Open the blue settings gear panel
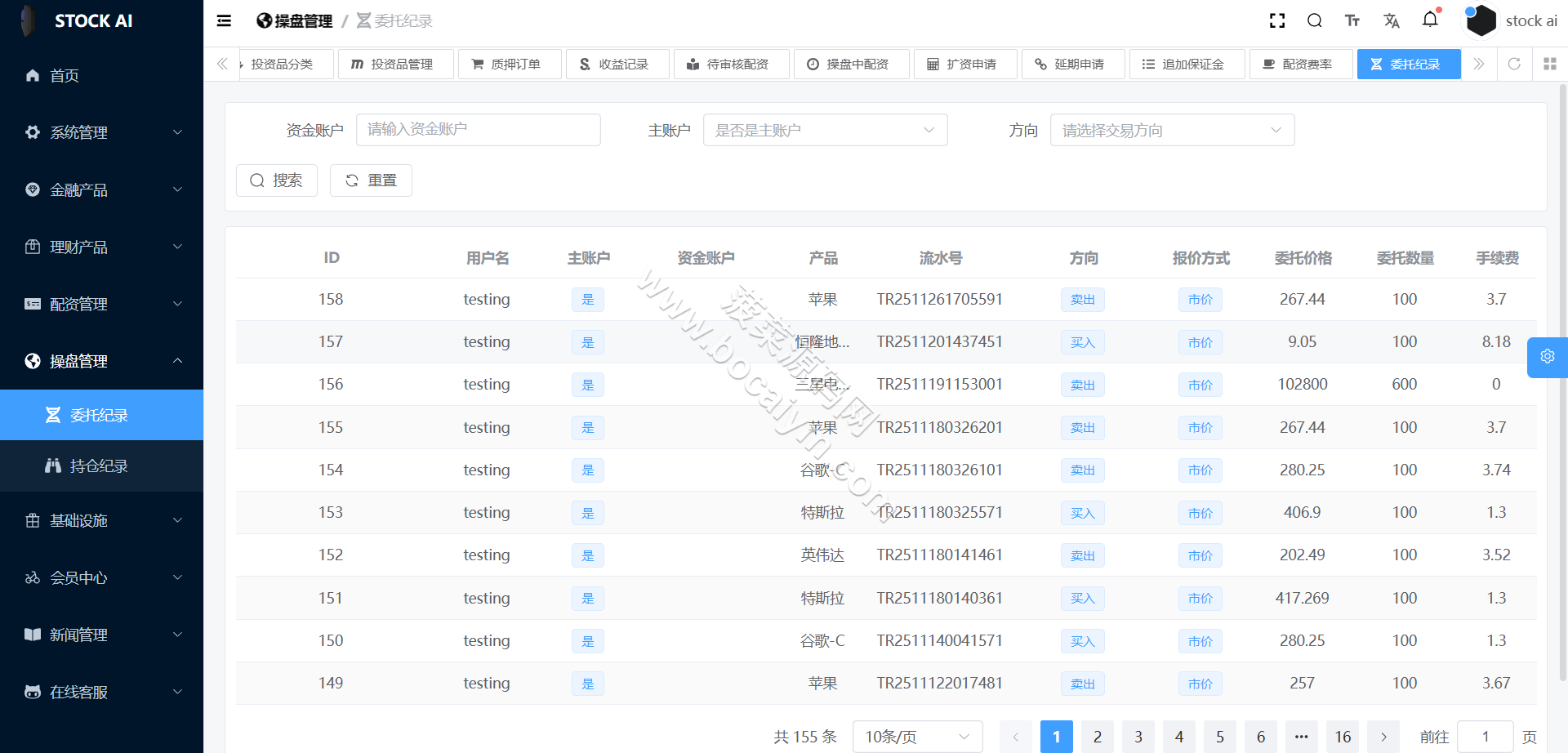Image resolution: width=1568 pixels, height=753 pixels. pyautogui.click(x=1548, y=357)
